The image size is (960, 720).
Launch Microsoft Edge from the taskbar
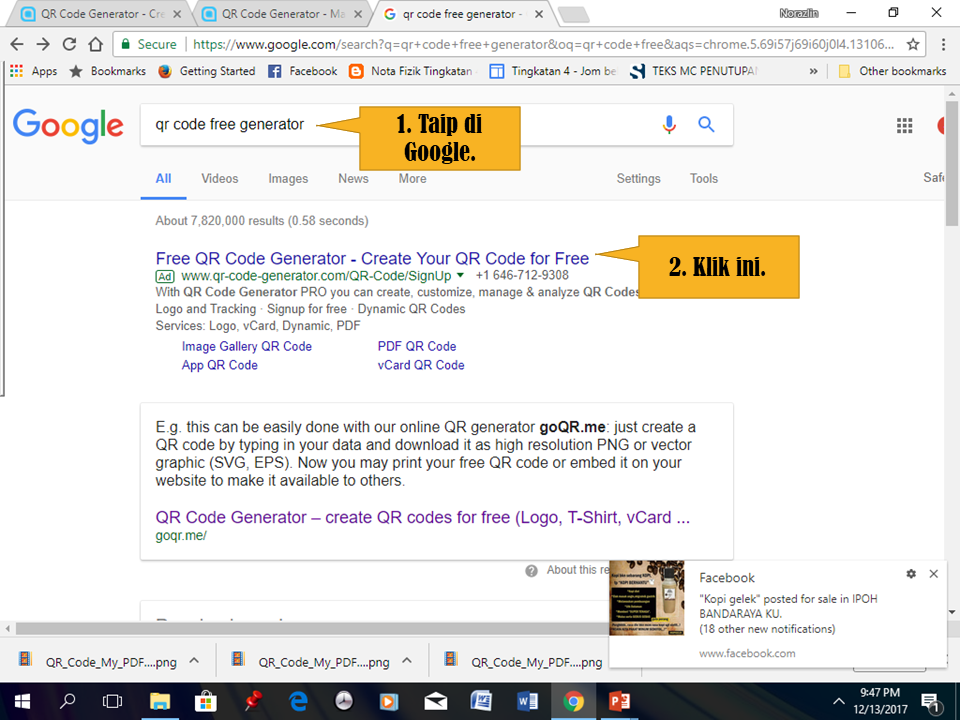coord(298,702)
